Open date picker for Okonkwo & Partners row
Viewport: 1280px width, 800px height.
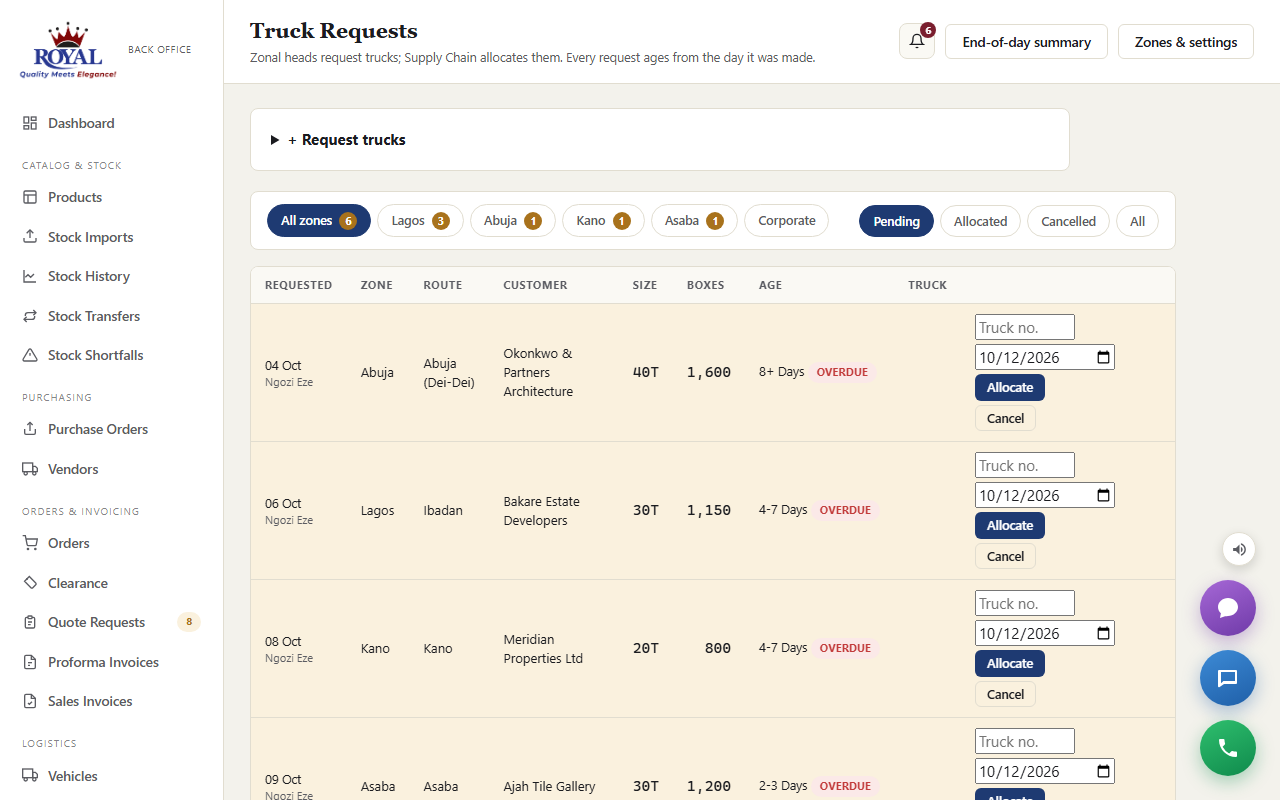point(1104,358)
